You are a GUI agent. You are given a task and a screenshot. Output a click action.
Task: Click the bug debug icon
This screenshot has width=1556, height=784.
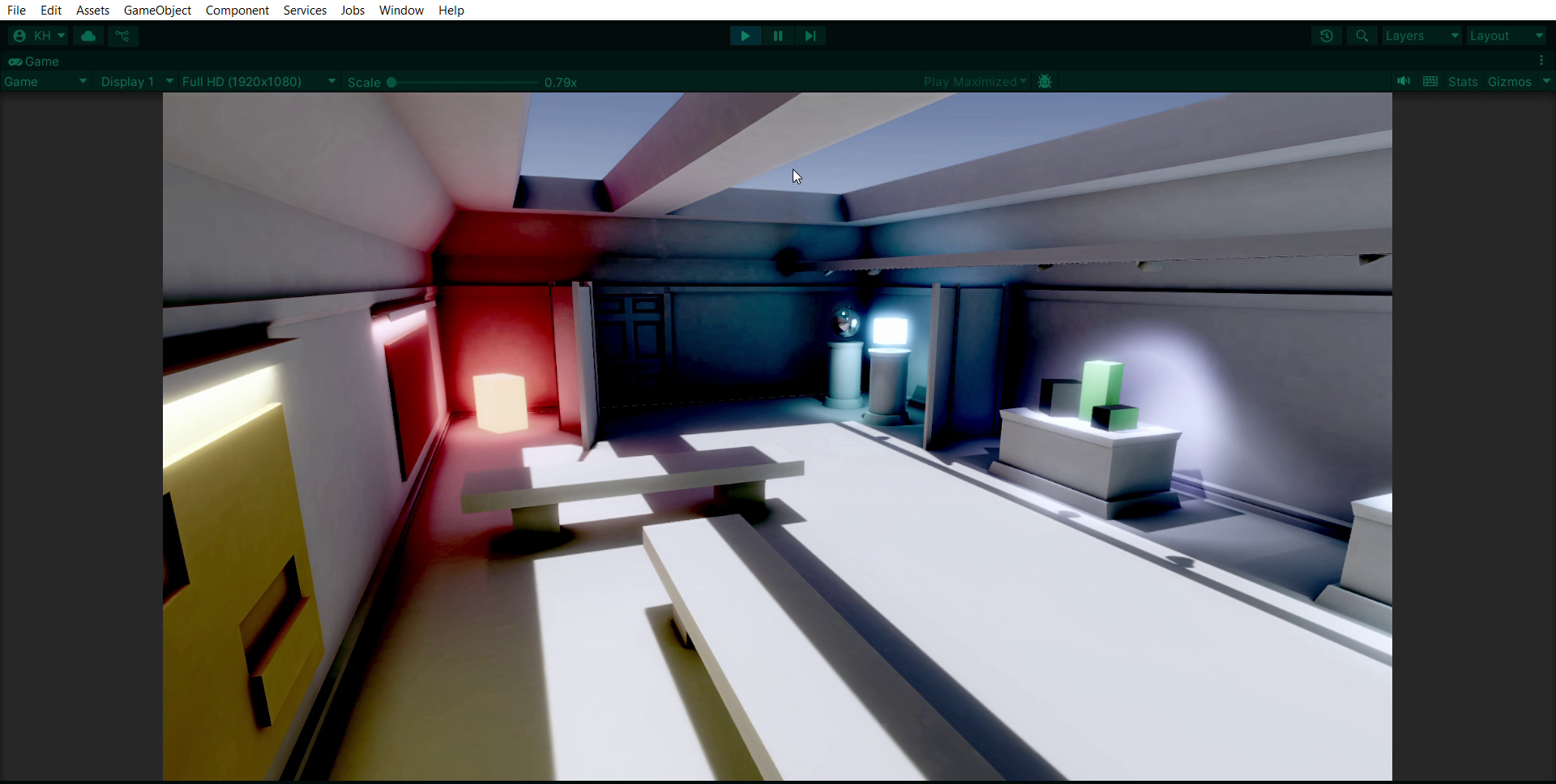[x=1045, y=82]
